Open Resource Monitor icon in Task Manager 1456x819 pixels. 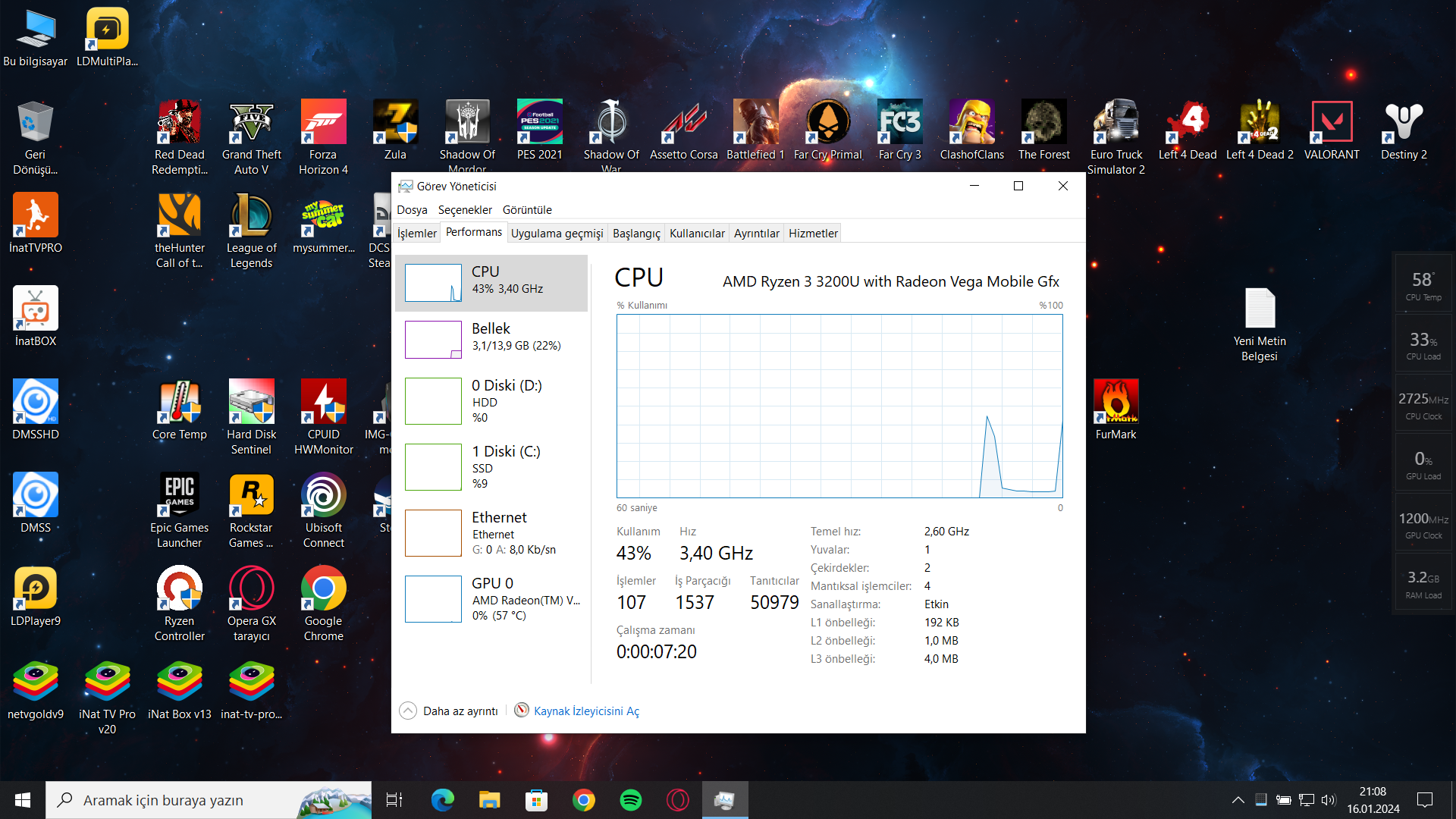coord(522,711)
